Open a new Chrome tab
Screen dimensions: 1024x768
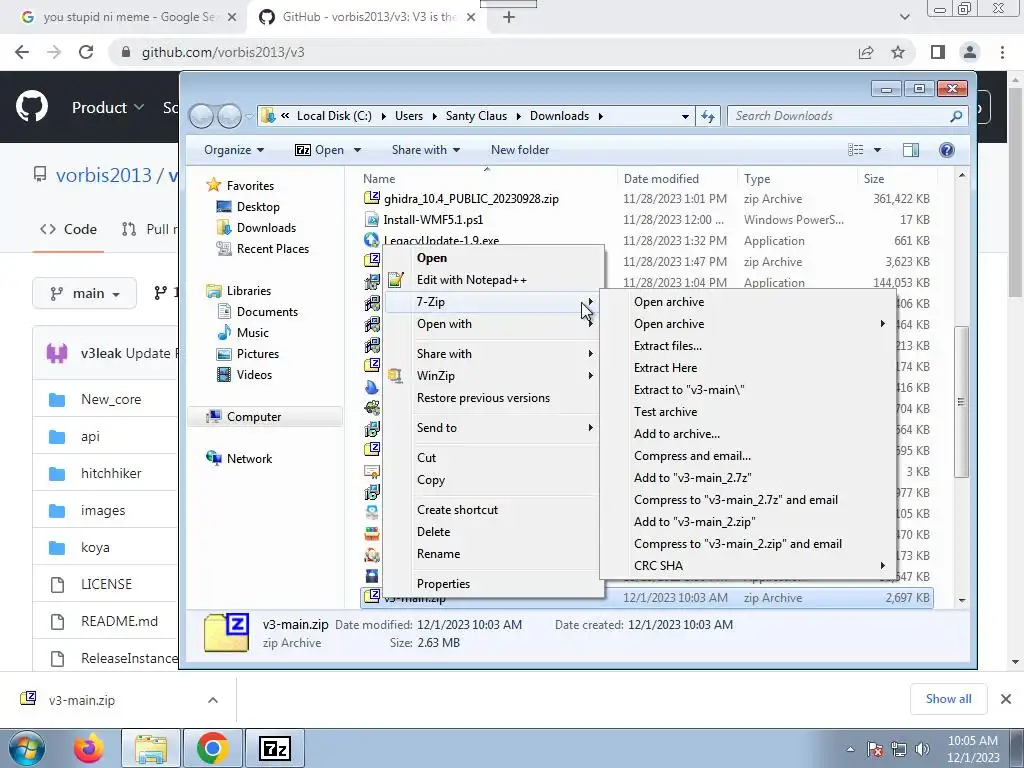(509, 18)
